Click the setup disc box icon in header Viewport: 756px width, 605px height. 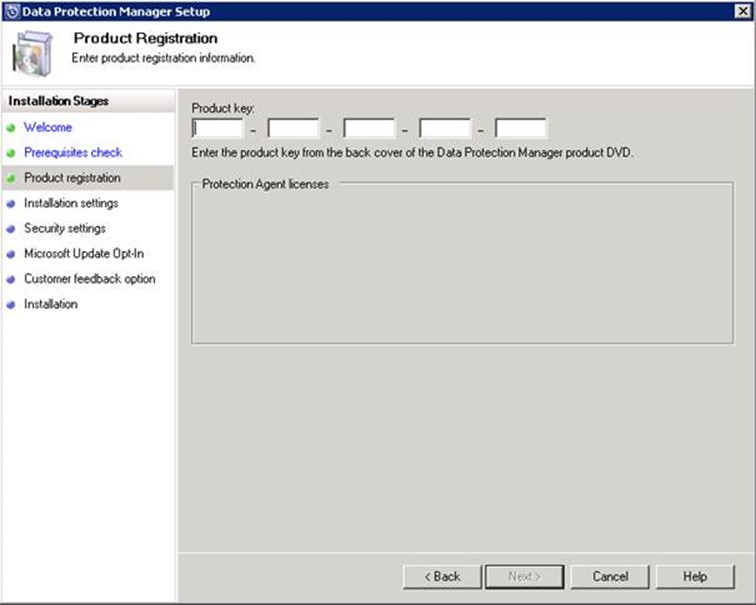(32, 53)
